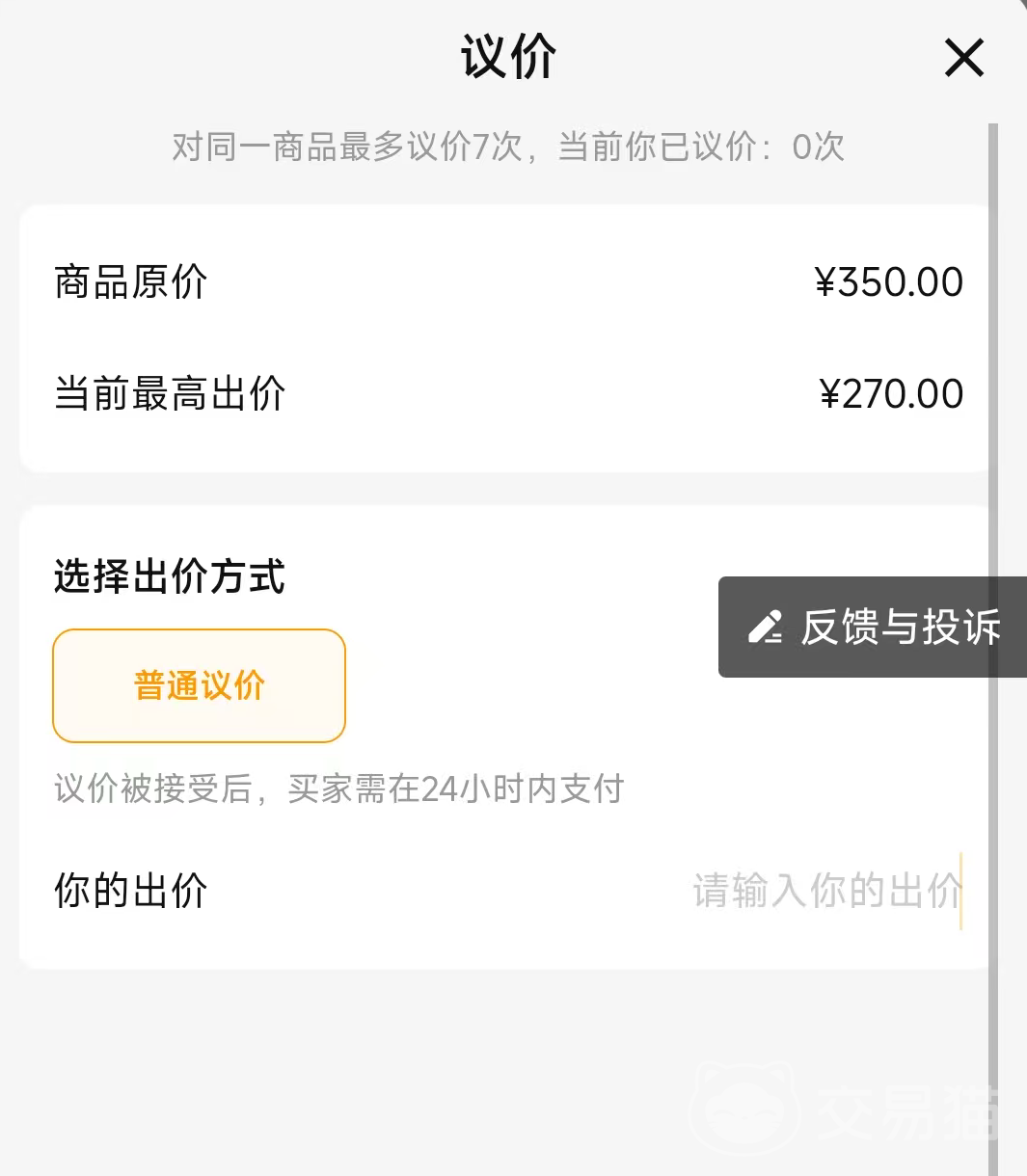This screenshot has width=1027, height=1176.
Task: Click the ¥350.00 original price
Action: click(888, 282)
